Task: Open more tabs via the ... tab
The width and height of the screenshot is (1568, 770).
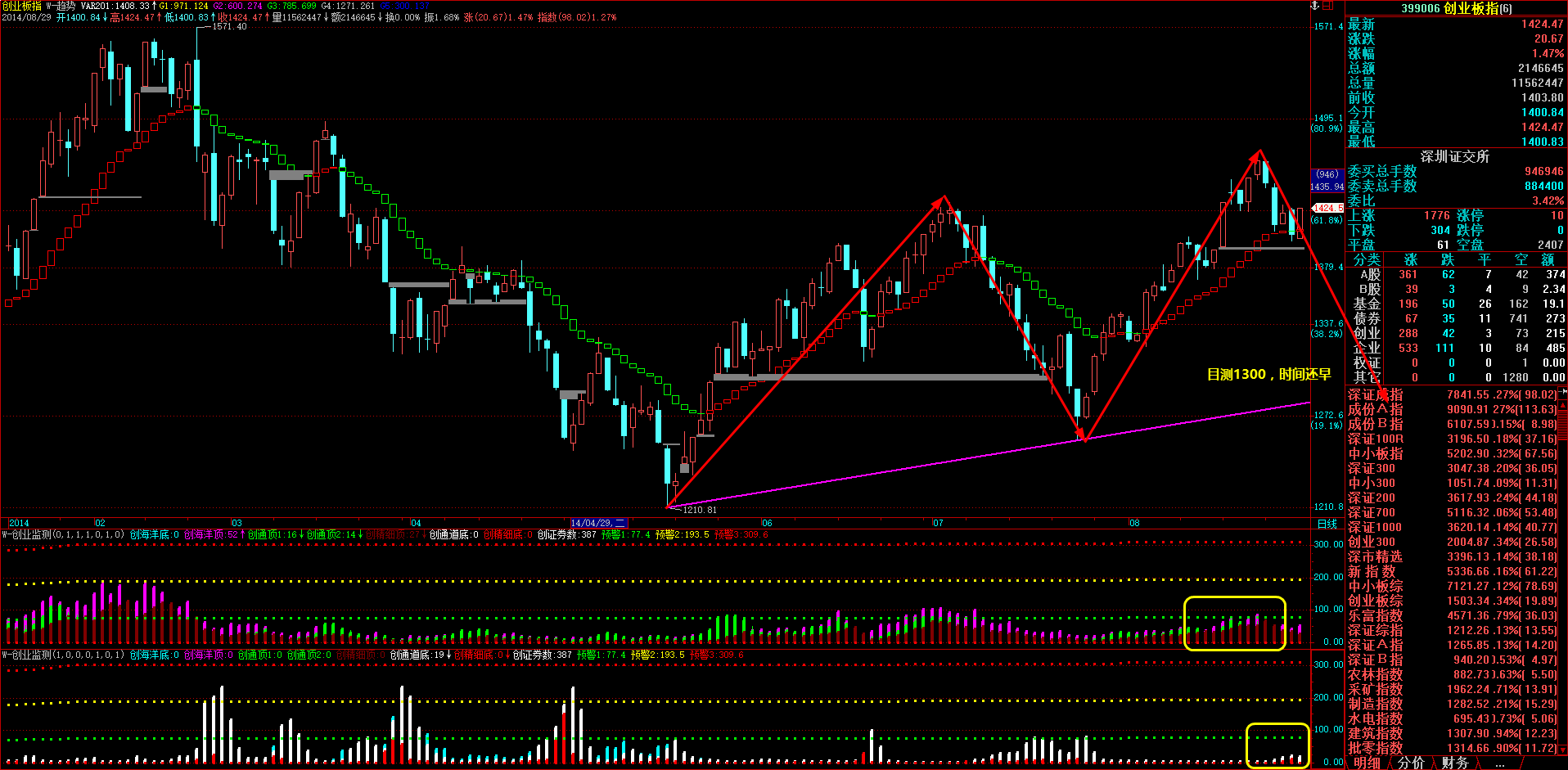Action: [x=1499, y=763]
